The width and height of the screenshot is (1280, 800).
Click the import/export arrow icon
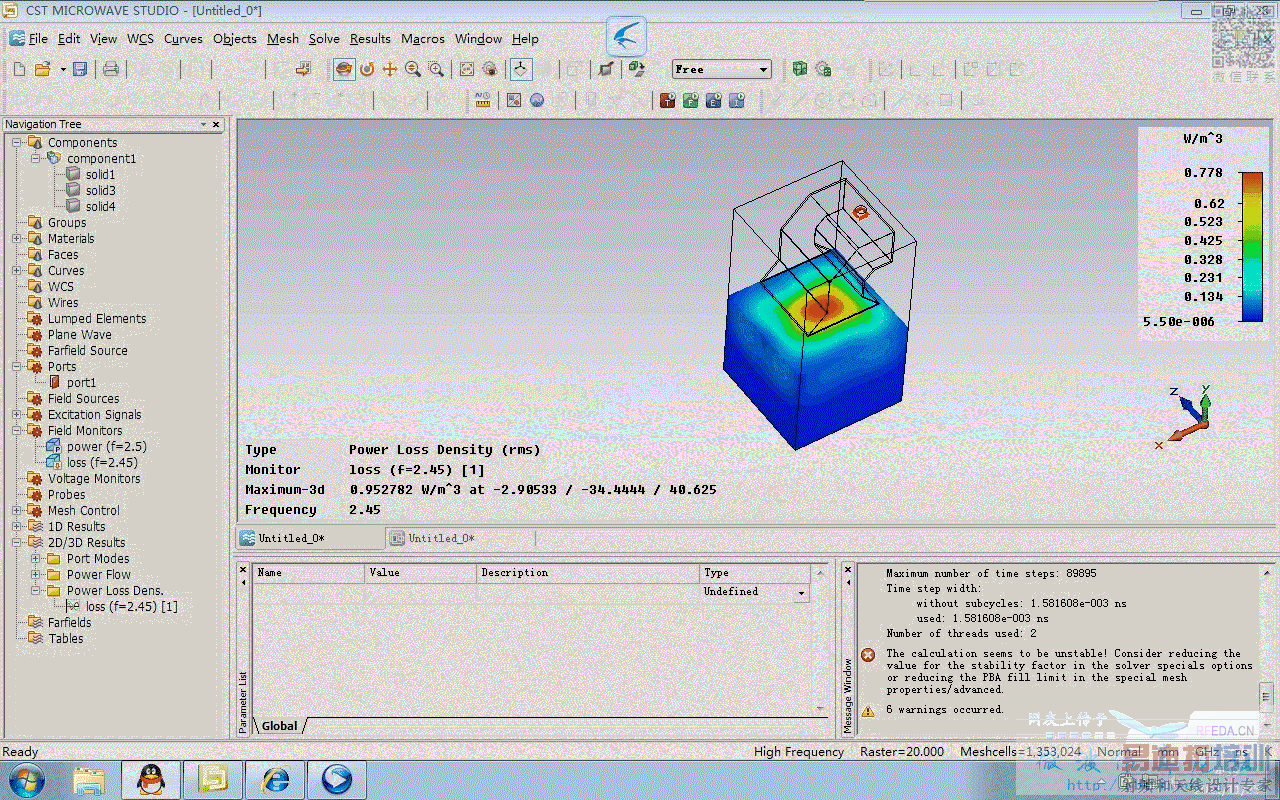[304, 69]
